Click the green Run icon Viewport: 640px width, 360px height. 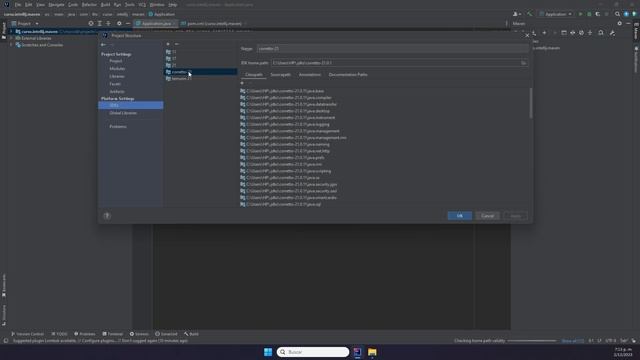(580, 14)
